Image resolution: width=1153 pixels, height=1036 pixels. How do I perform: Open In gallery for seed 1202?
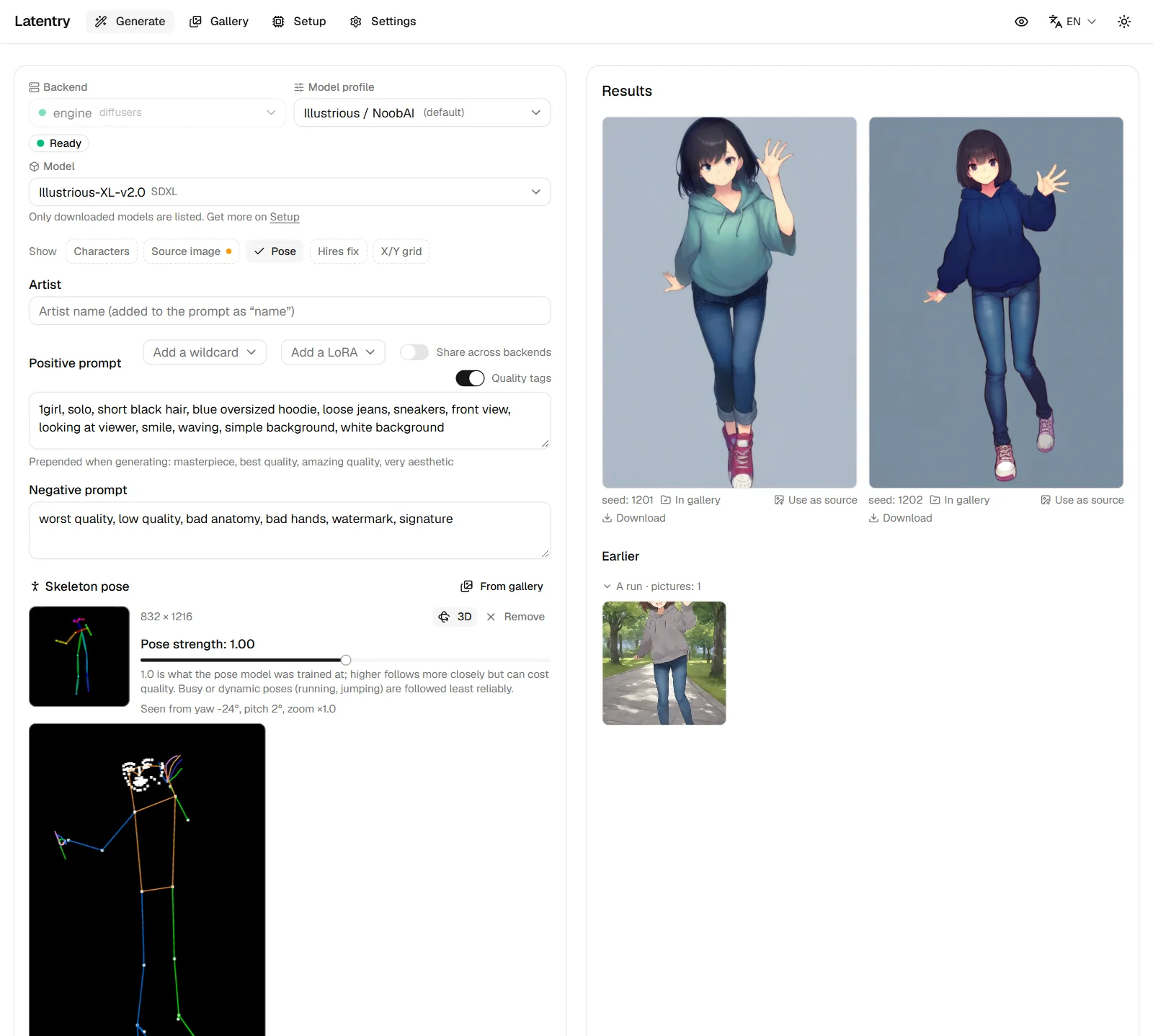click(959, 500)
